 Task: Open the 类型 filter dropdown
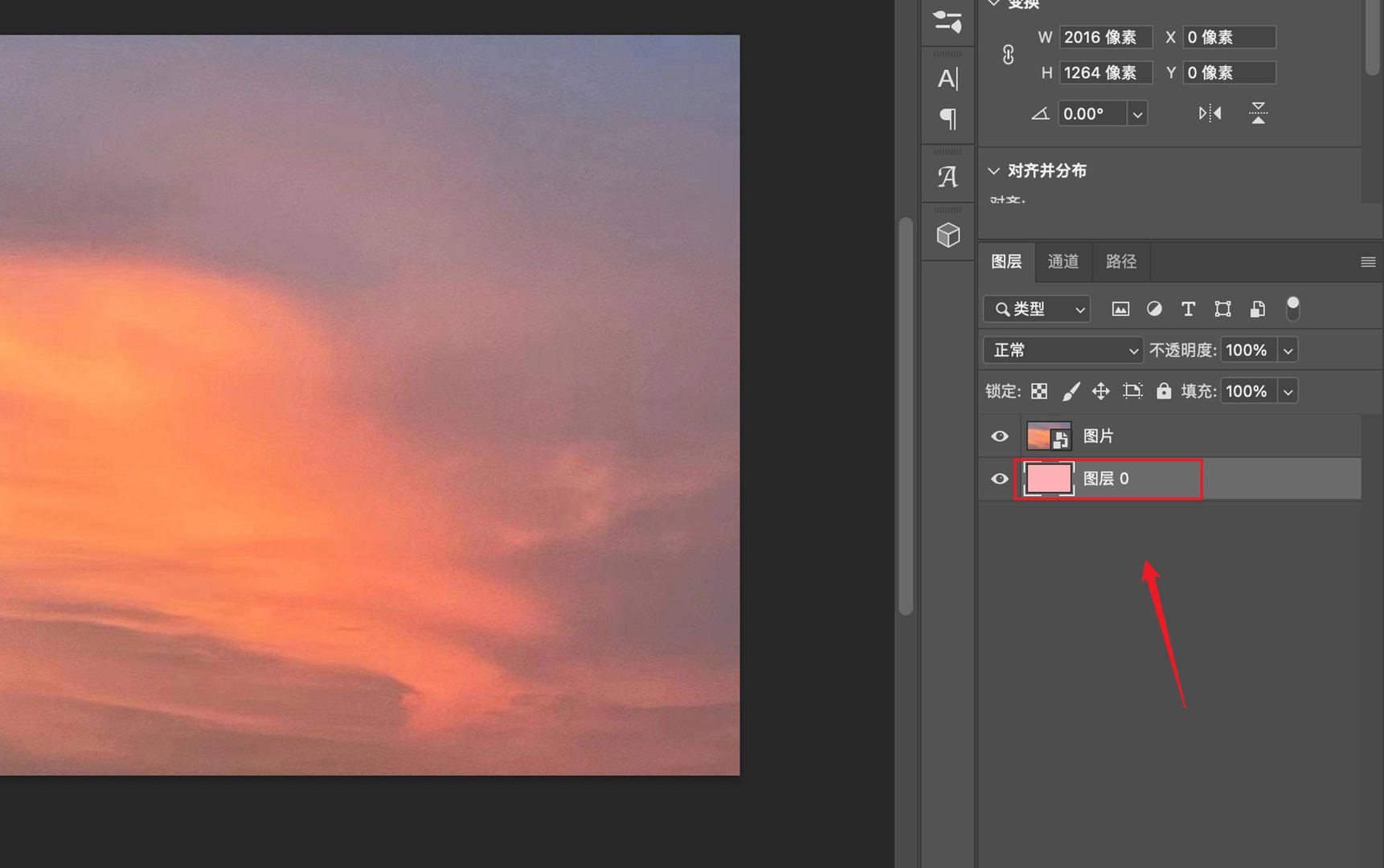1036,309
